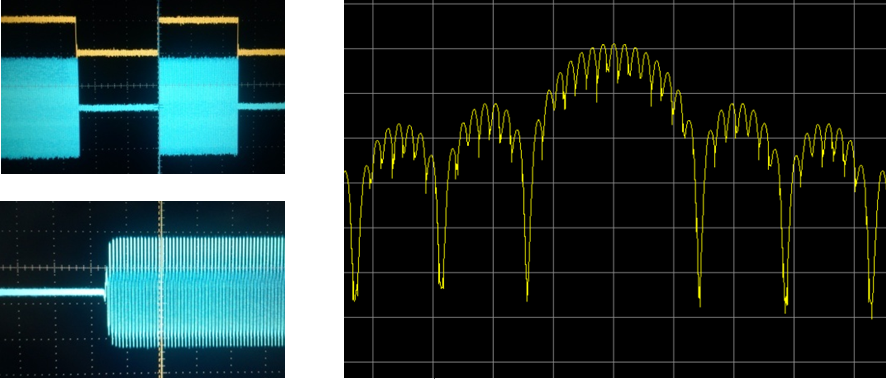This screenshot has height=379, width=886.
Task: Click the second high level of the orange gate pulse
Action: 198,20
